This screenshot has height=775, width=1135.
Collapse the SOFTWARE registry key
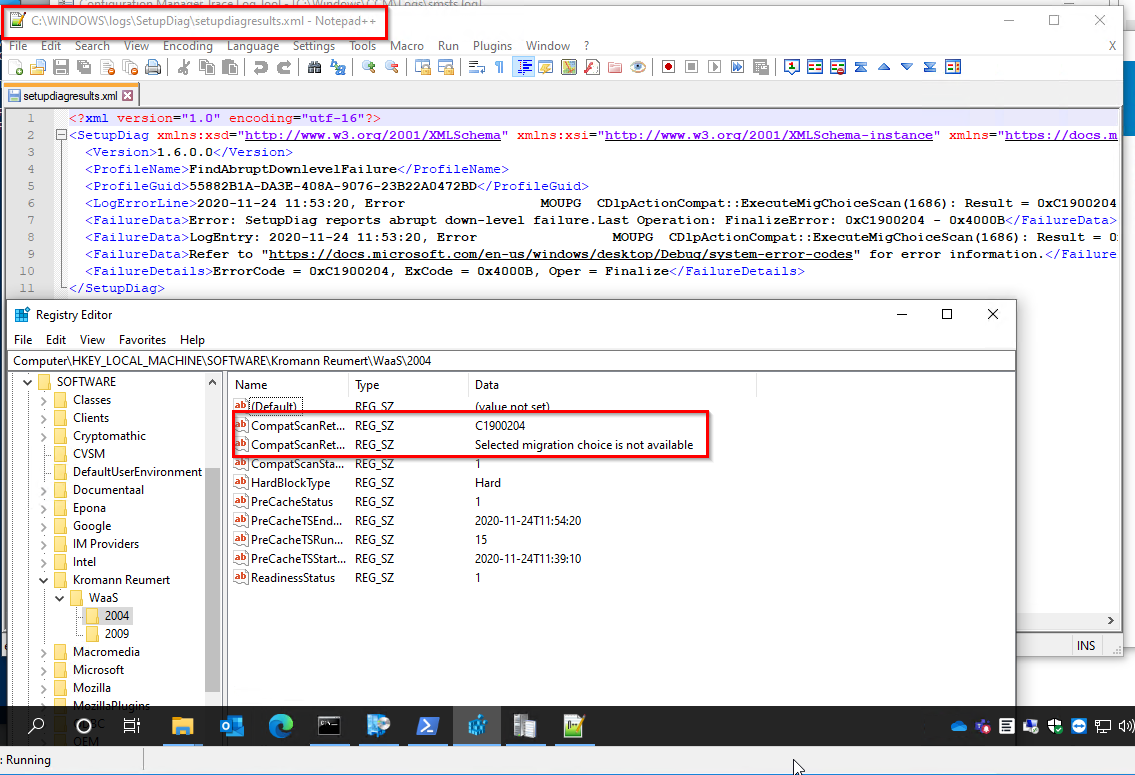click(x=28, y=382)
